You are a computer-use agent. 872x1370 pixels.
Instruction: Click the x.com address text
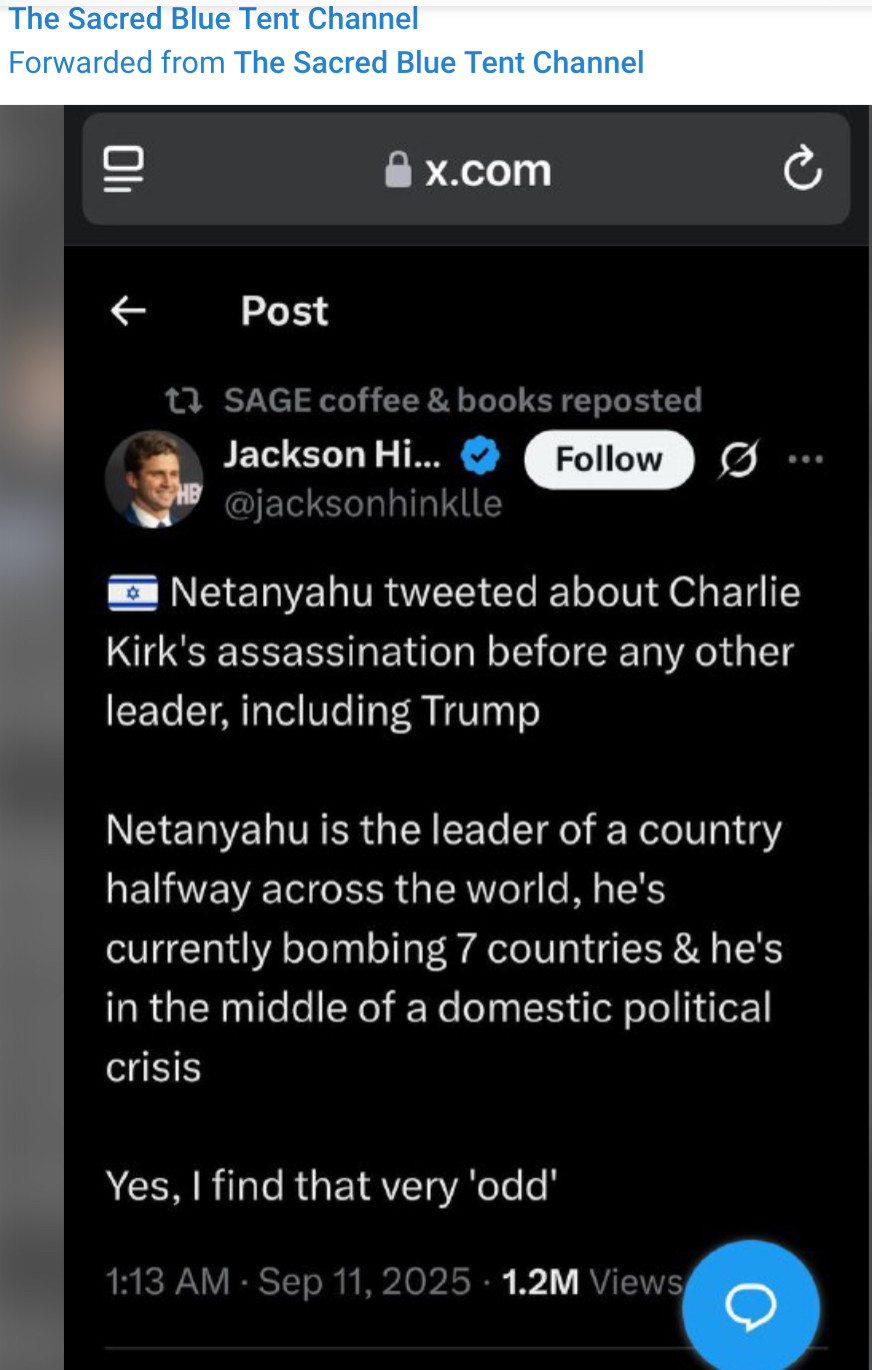tap(488, 170)
